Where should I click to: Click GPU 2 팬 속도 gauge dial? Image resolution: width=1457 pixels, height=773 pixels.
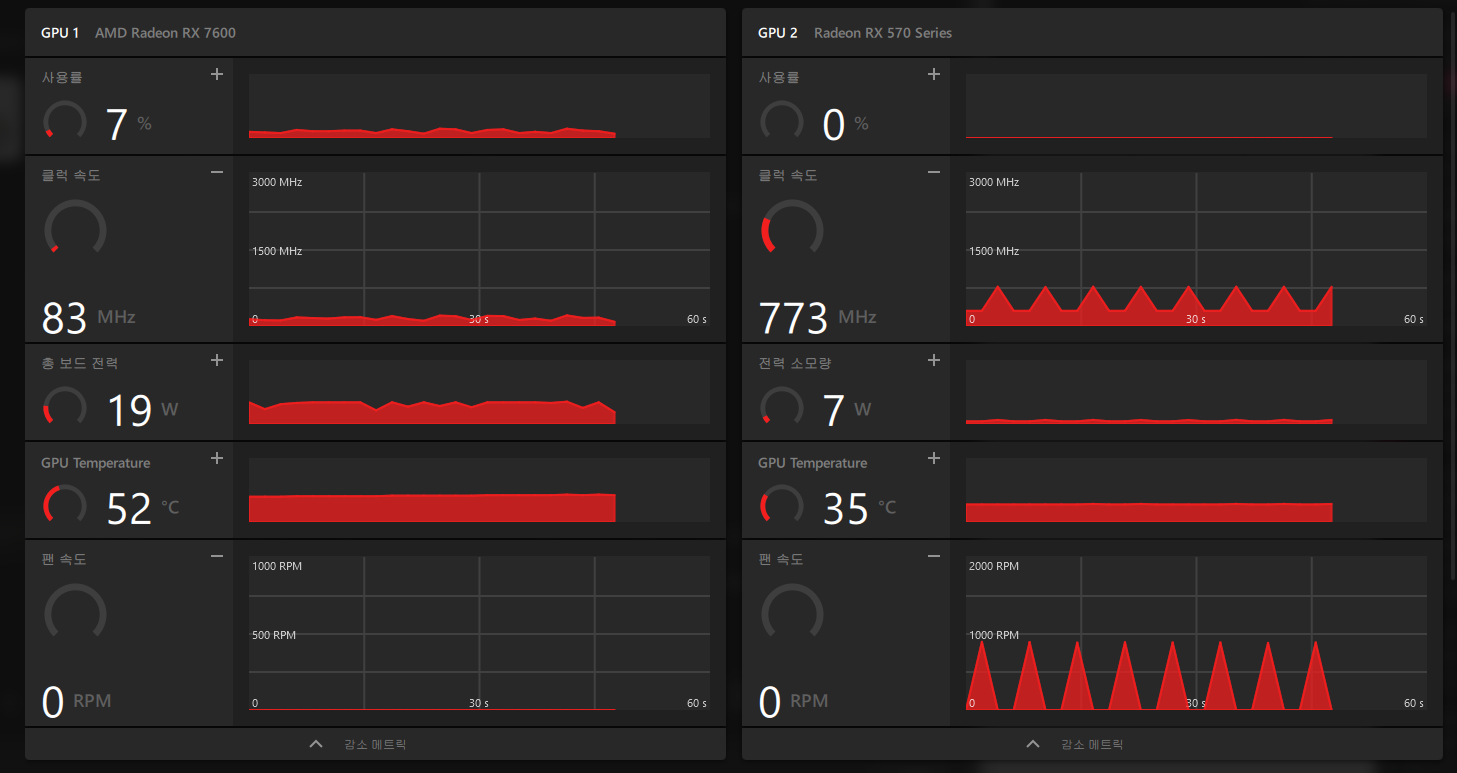[x=792, y=612]
